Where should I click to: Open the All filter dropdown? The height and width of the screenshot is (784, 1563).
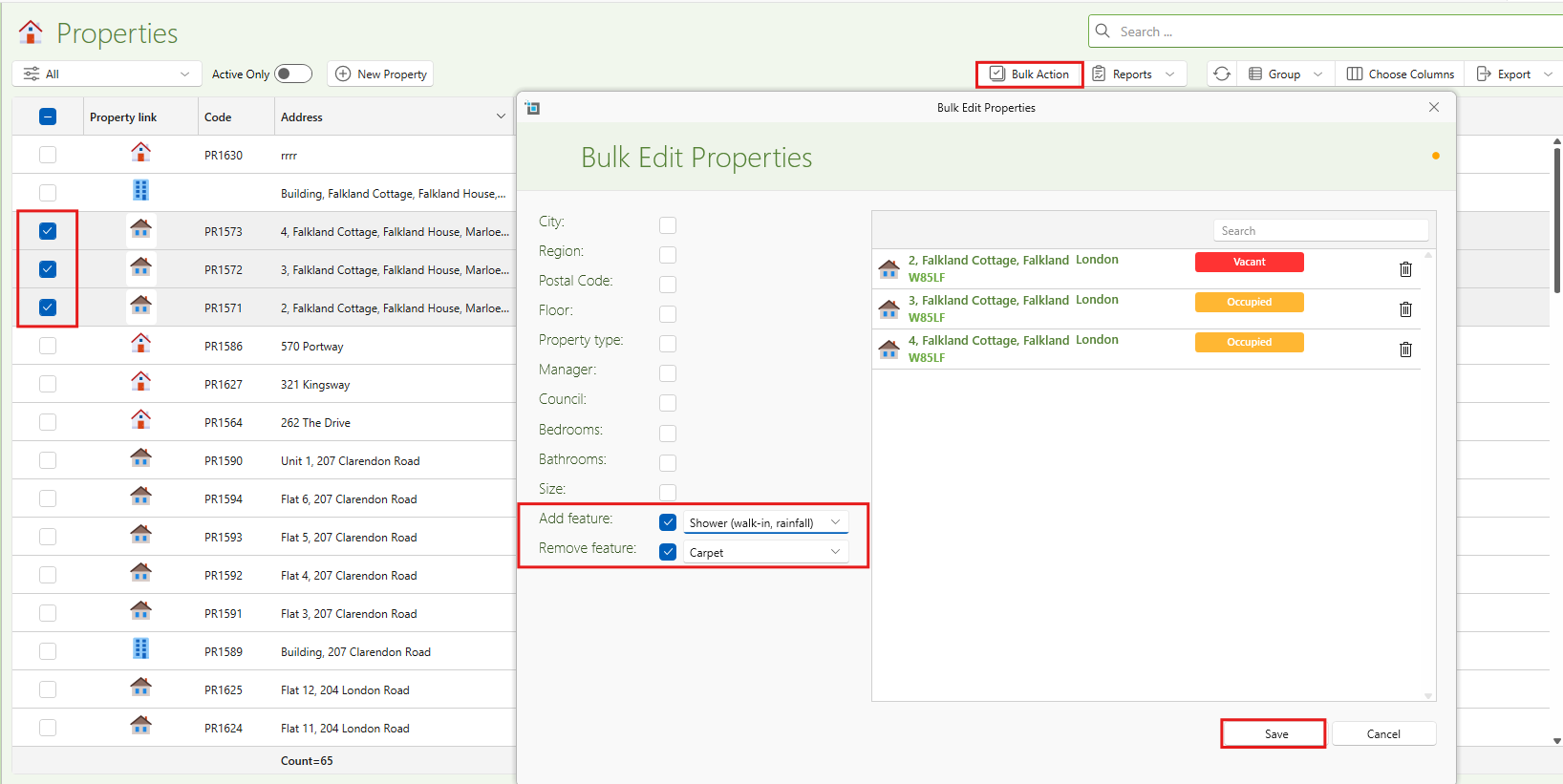[x=107, y=74]
